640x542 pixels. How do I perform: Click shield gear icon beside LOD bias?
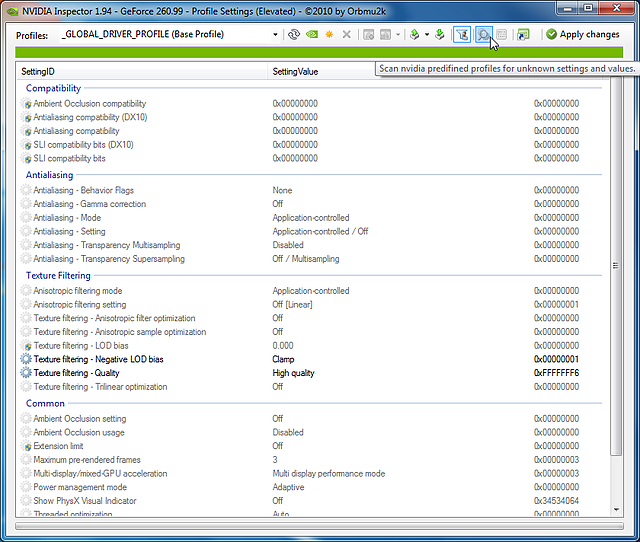coord(26,346)
